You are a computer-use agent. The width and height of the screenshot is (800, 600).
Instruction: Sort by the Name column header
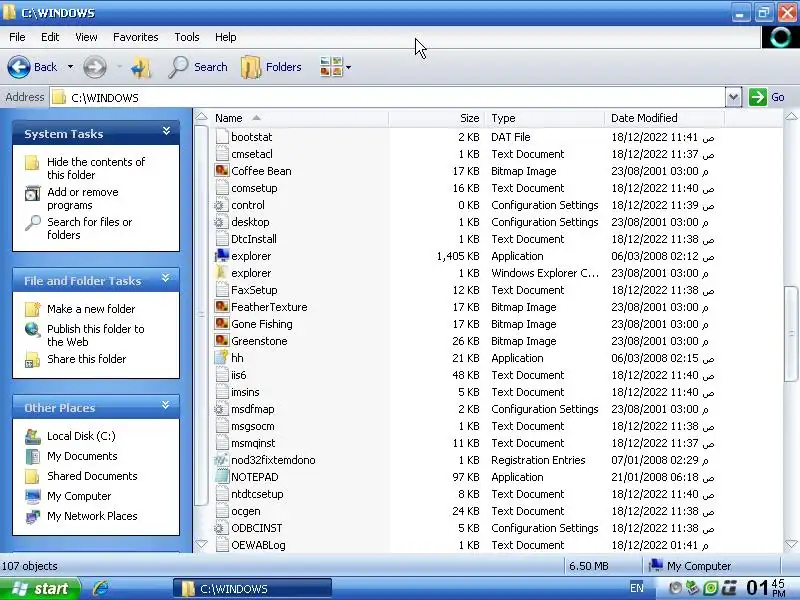299,118
